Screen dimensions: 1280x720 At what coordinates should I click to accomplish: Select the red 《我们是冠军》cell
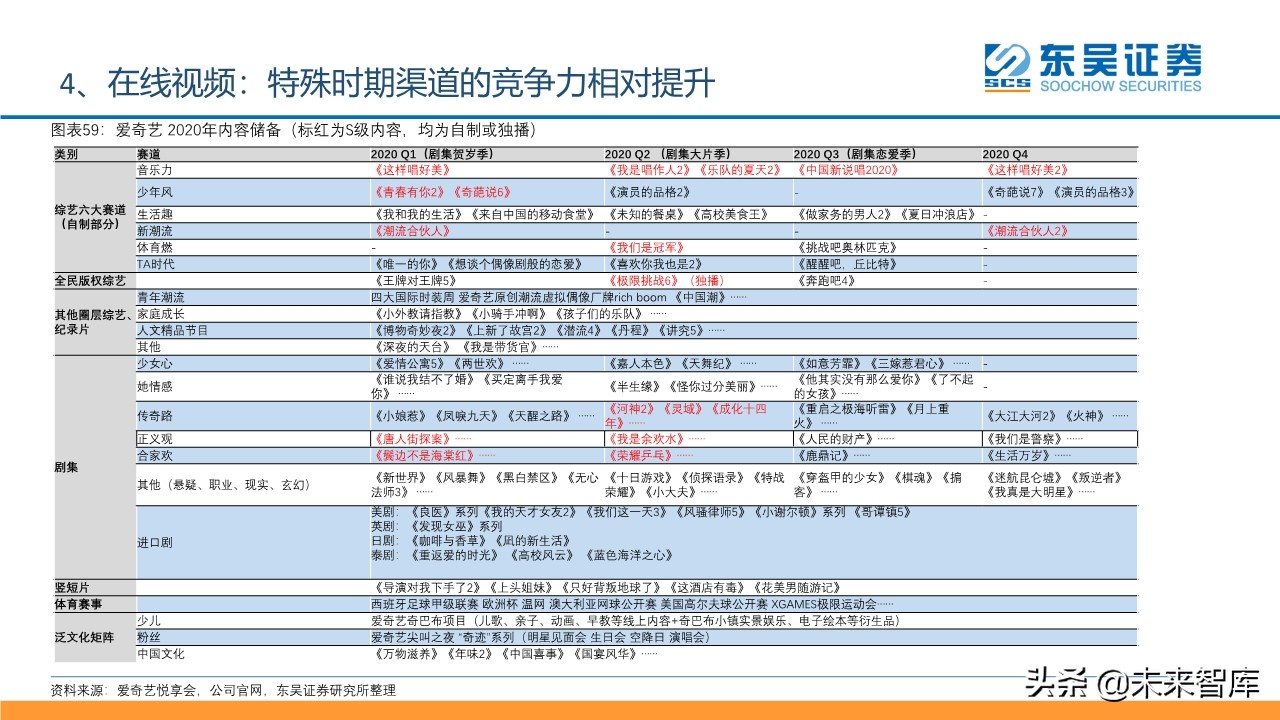click(646, 247)
